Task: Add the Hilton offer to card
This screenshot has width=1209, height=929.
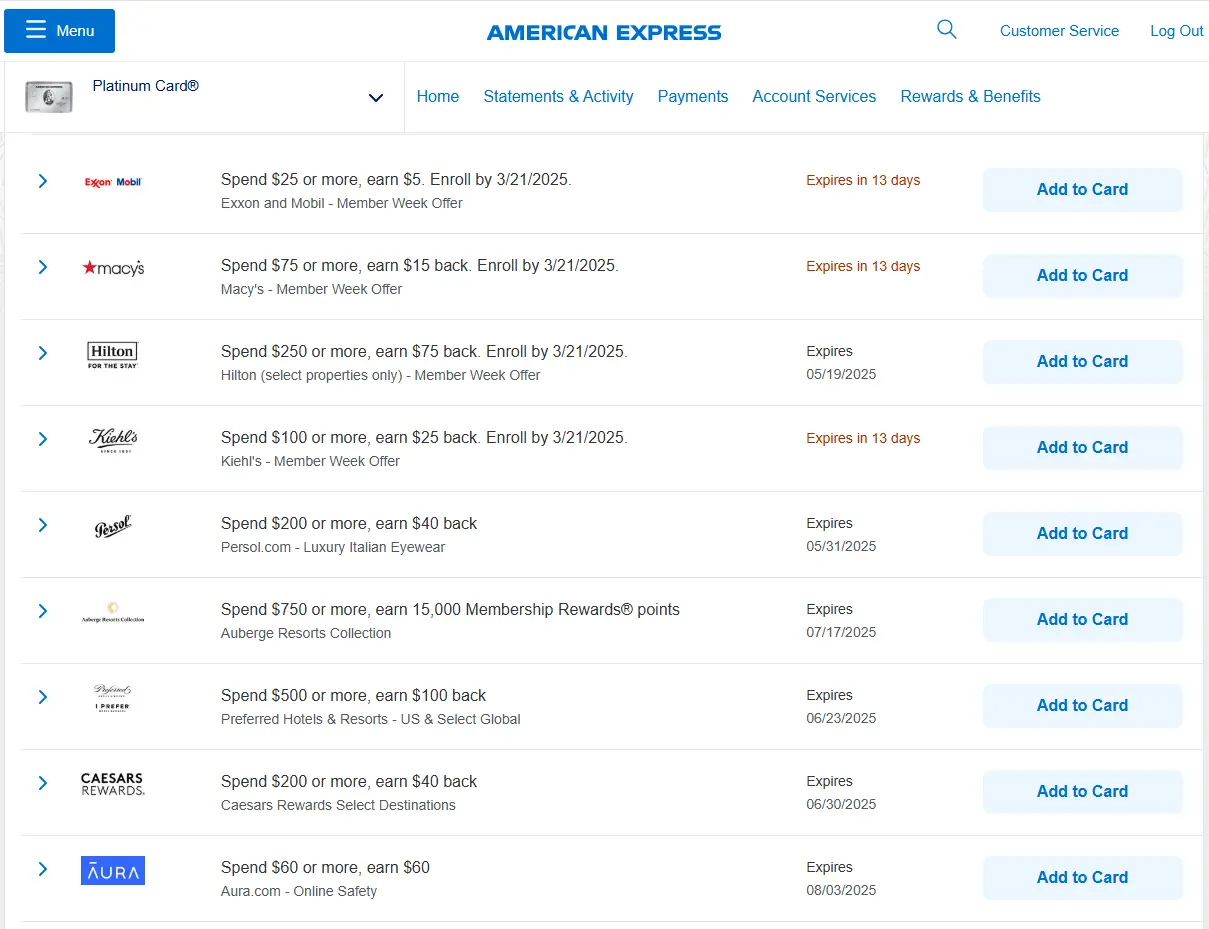Action: pos(1082,362)
